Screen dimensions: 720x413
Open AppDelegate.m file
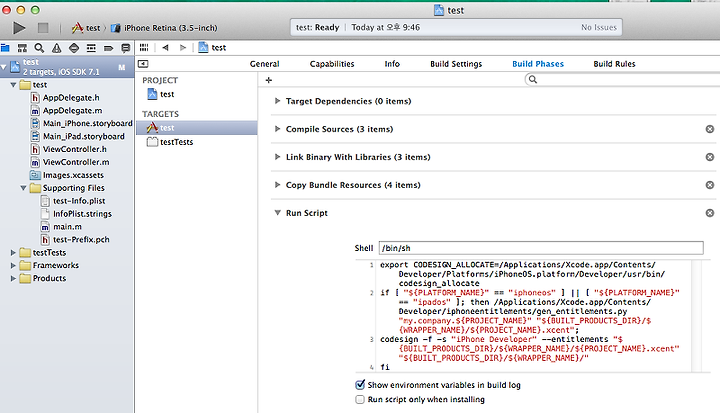(67, 111)
